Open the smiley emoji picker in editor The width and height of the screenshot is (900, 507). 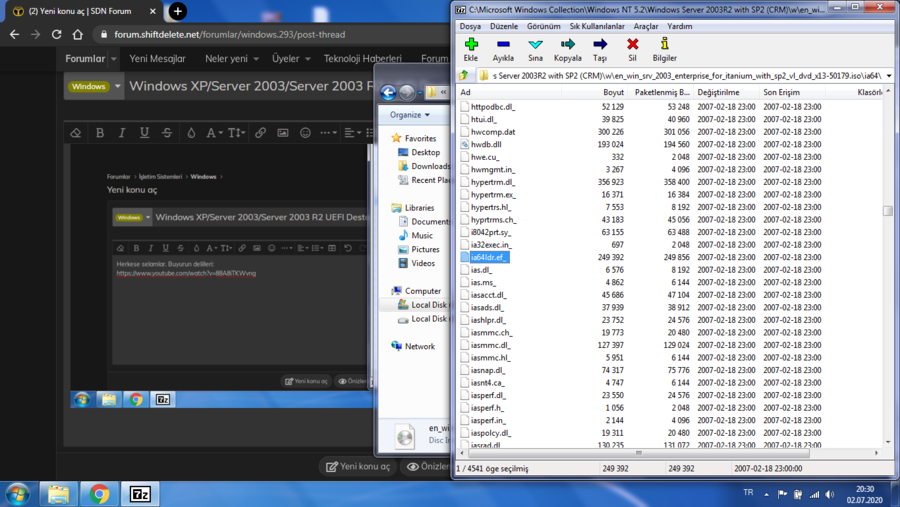tap(305, 133)
